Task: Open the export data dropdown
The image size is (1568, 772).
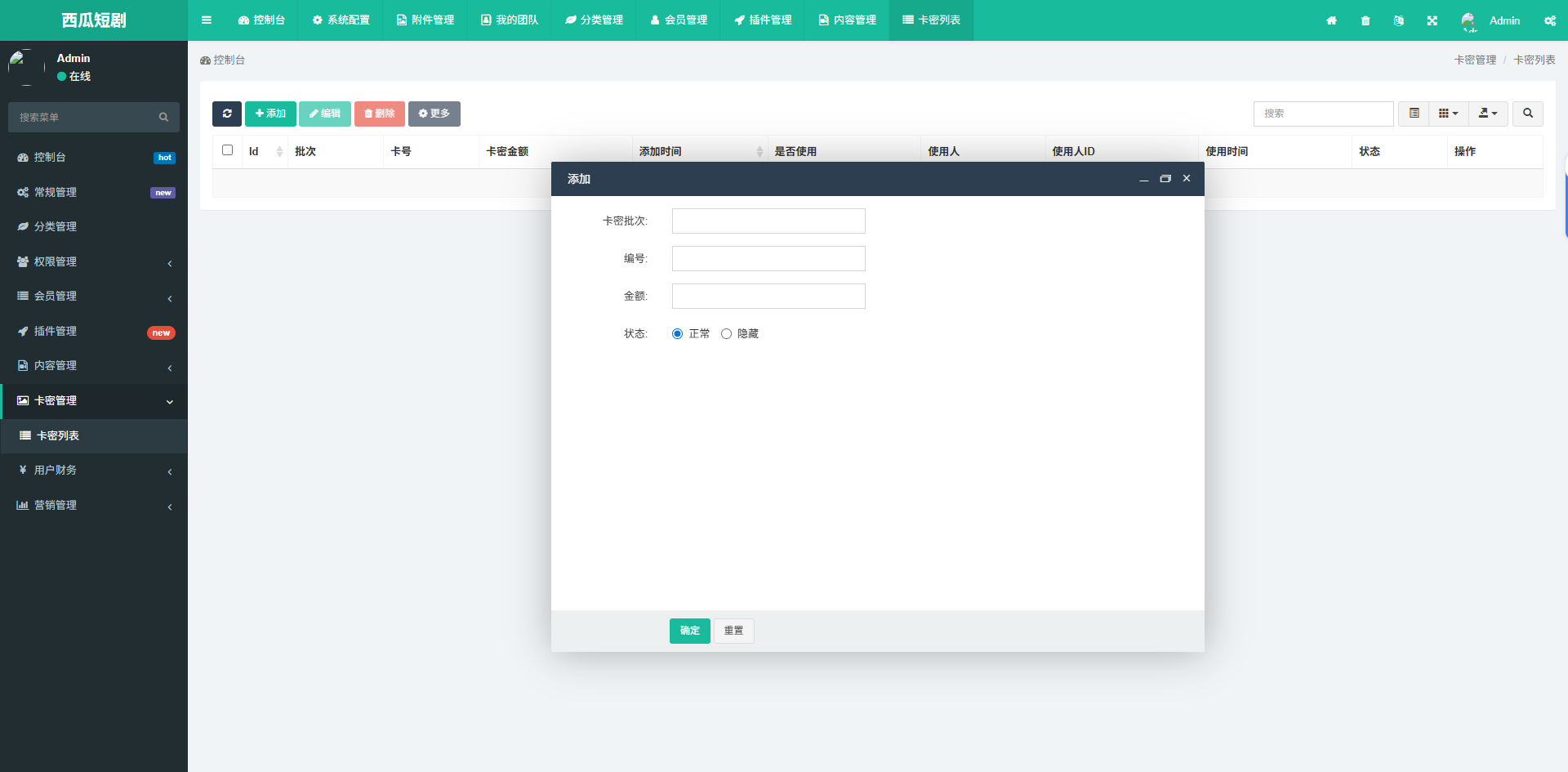Action: (x=1488, y=114)
